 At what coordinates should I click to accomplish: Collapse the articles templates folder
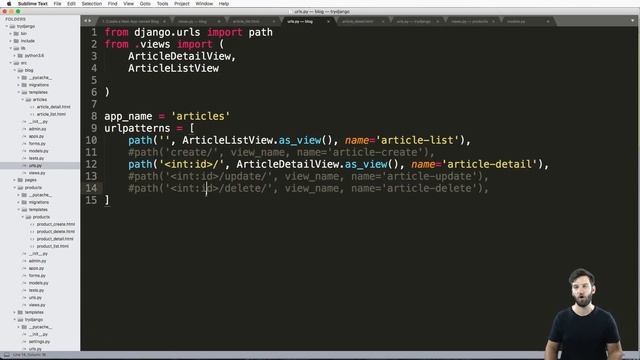pyautogui.click(x=22, y=100)
